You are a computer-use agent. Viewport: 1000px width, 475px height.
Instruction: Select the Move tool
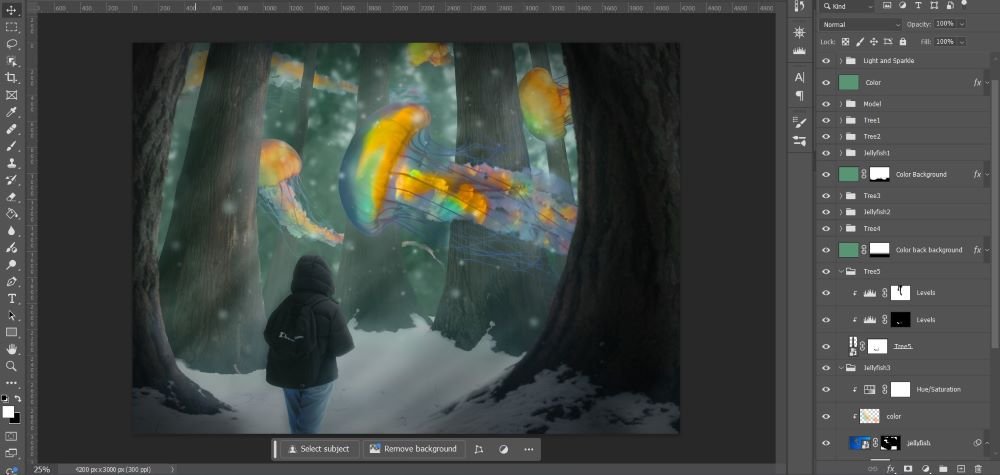[12, 10]
